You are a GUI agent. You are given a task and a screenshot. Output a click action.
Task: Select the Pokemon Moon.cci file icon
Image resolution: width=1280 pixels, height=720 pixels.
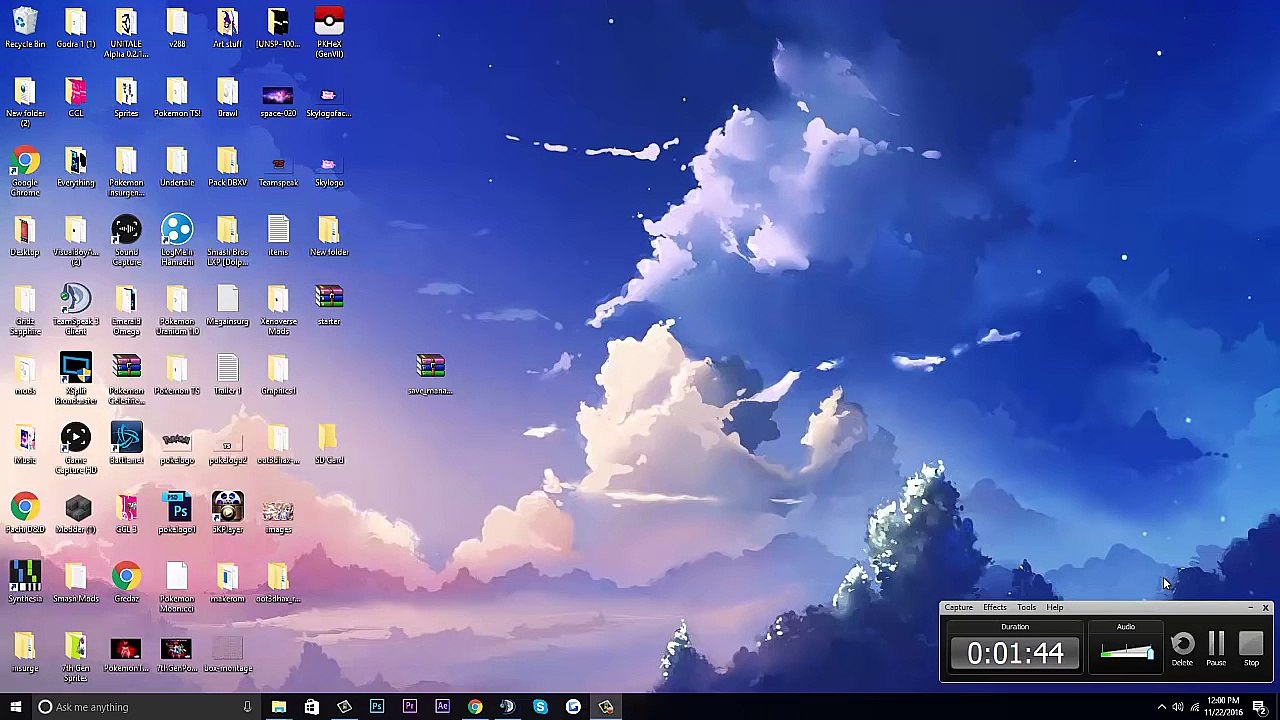tap(177, 587)
